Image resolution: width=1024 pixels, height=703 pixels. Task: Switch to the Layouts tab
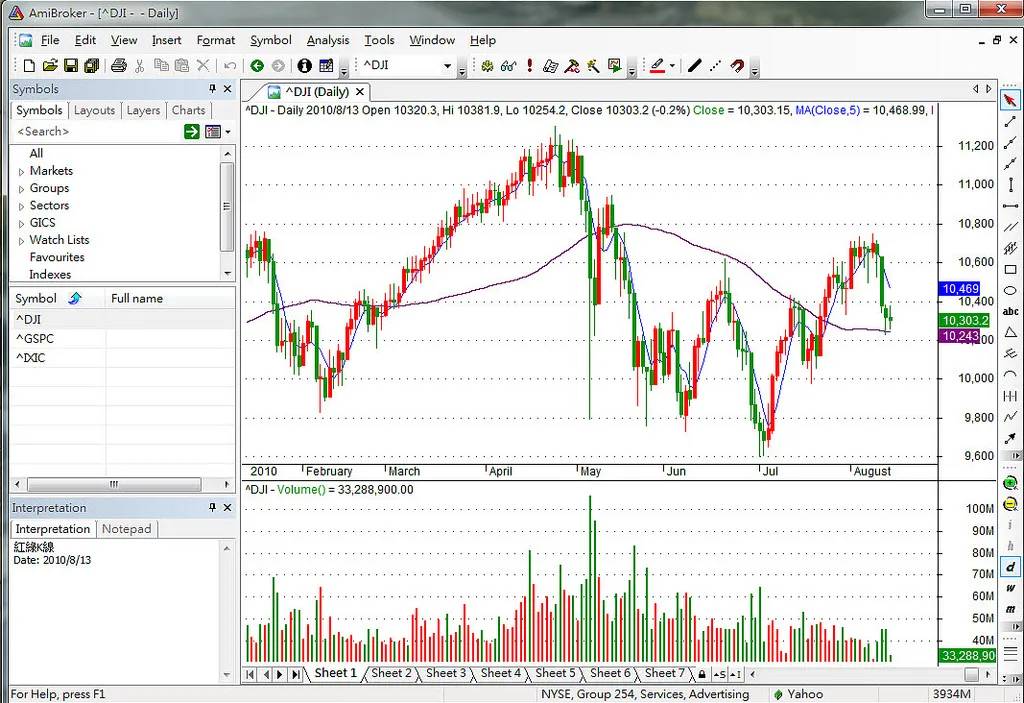pyautogui.click(x=94, y=110)
